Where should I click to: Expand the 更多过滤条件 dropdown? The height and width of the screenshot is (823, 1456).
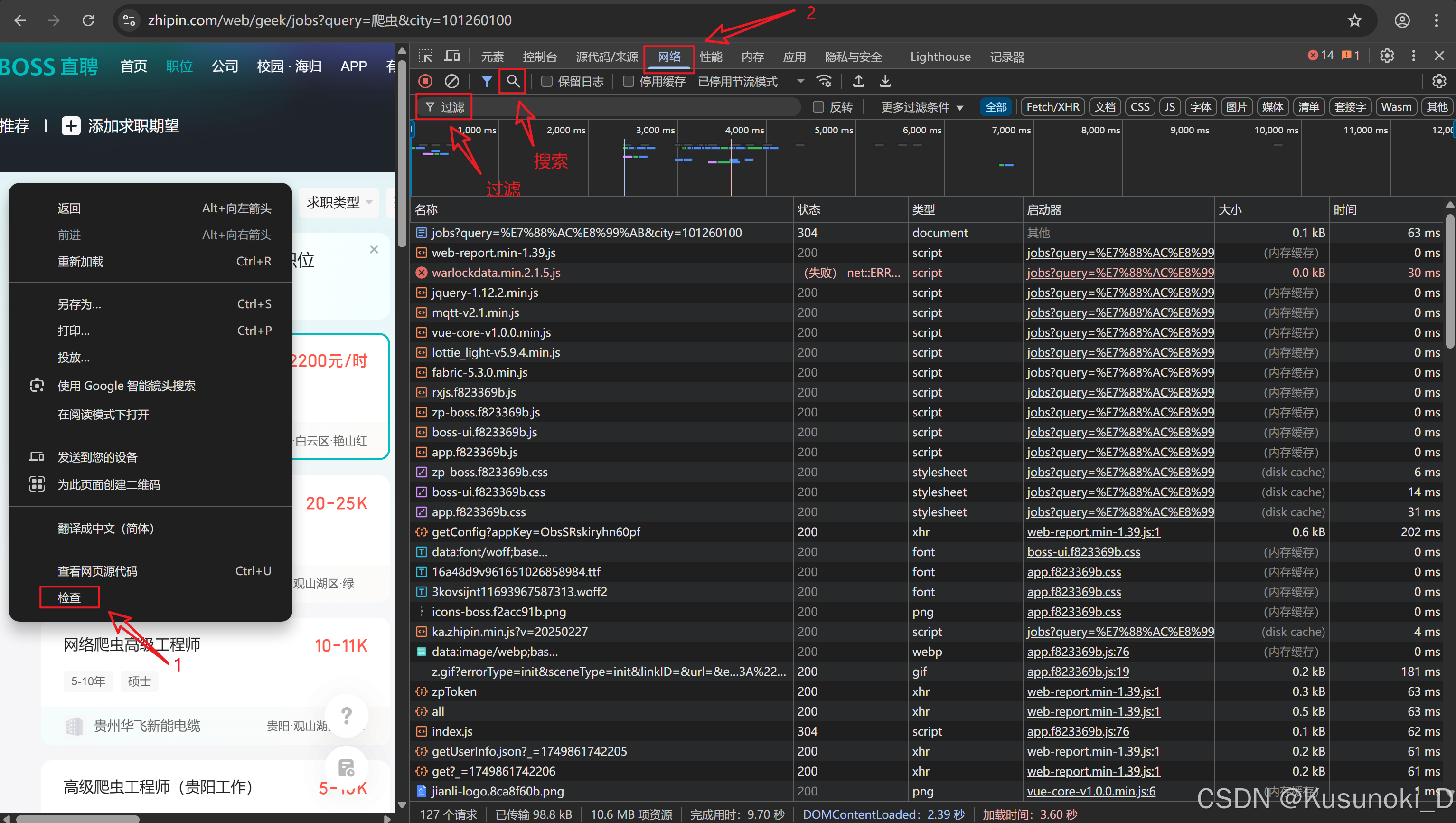pos(921,107)
